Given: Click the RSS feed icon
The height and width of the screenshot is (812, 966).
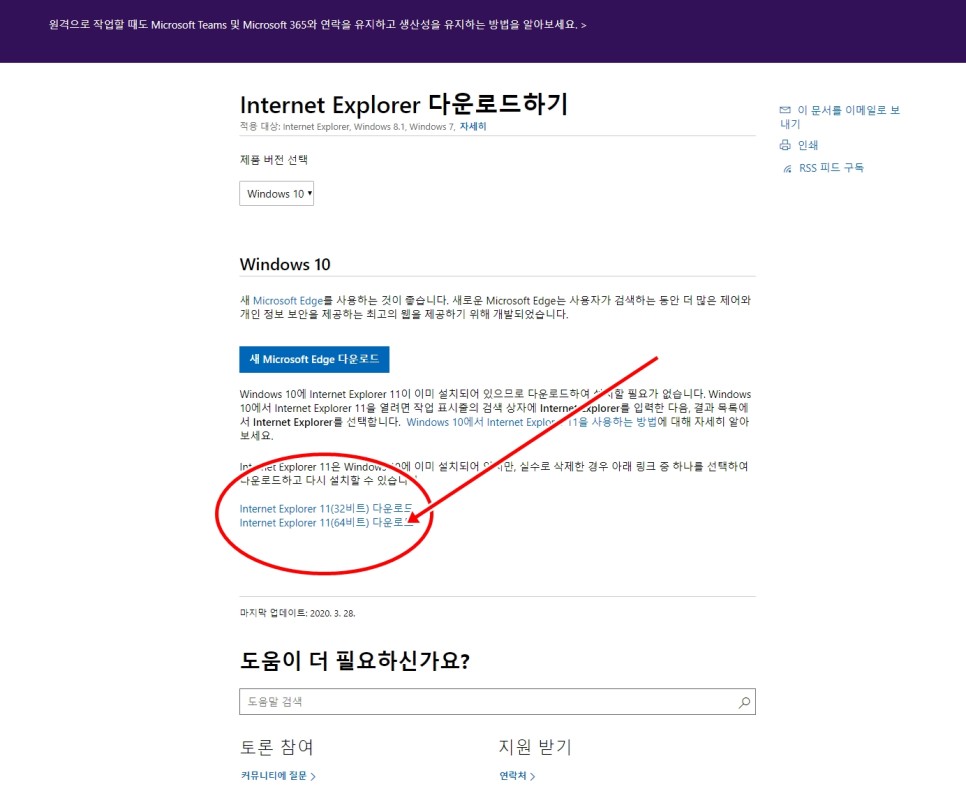Looking at the screenshot, I should tap(787, 168).
